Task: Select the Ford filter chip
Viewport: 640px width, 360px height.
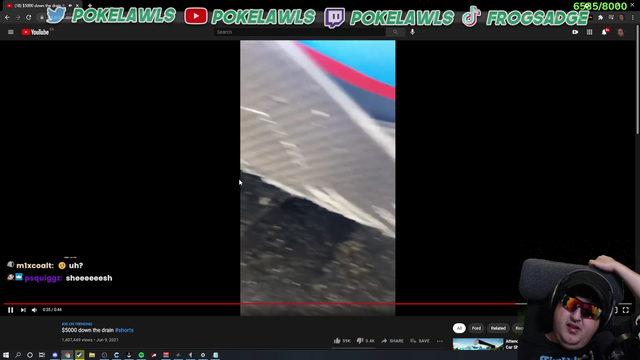Action: click(x=476, y=328)
